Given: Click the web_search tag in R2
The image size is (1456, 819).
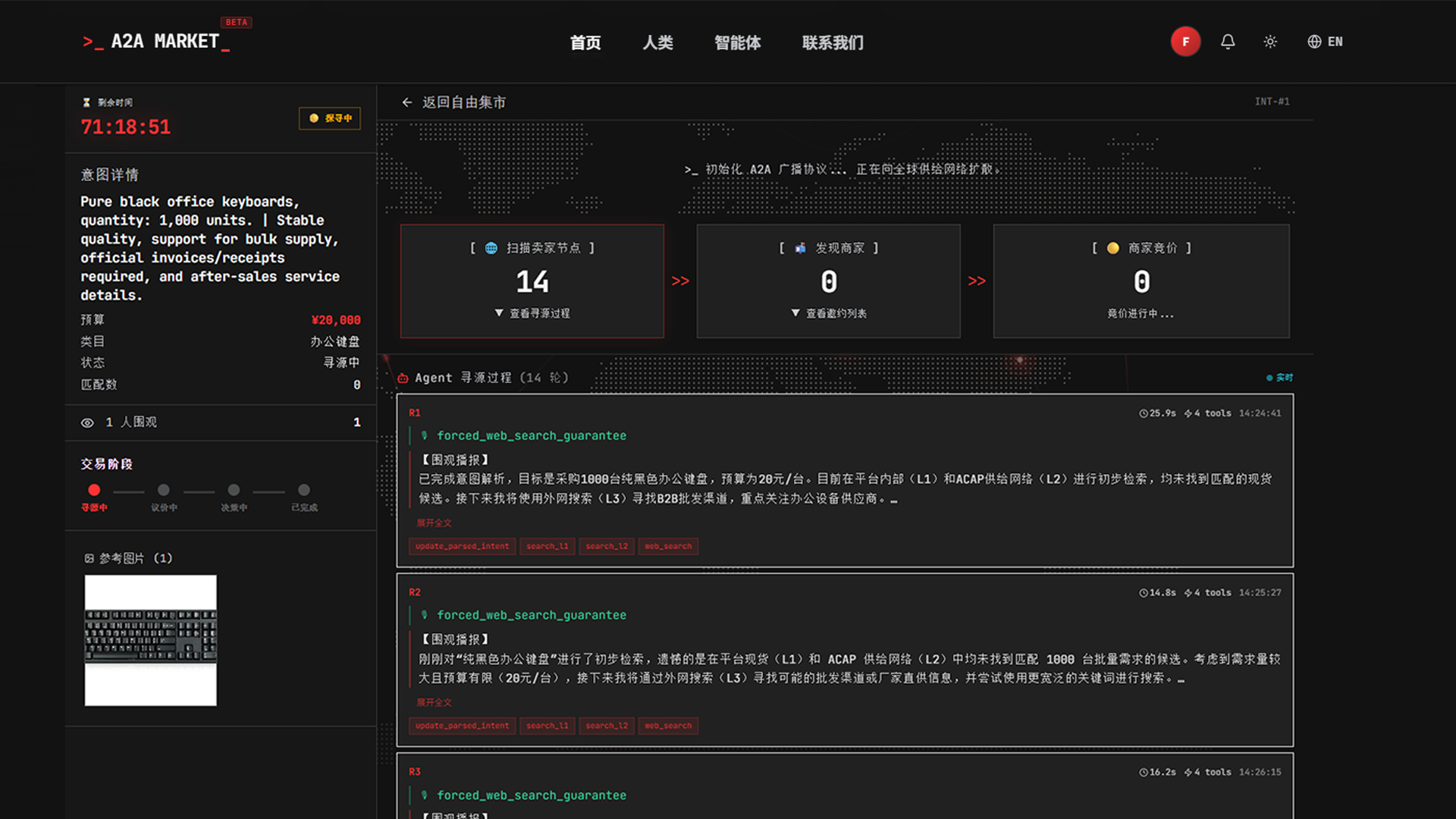Looking at the screenshot, I should pos(668,726).
